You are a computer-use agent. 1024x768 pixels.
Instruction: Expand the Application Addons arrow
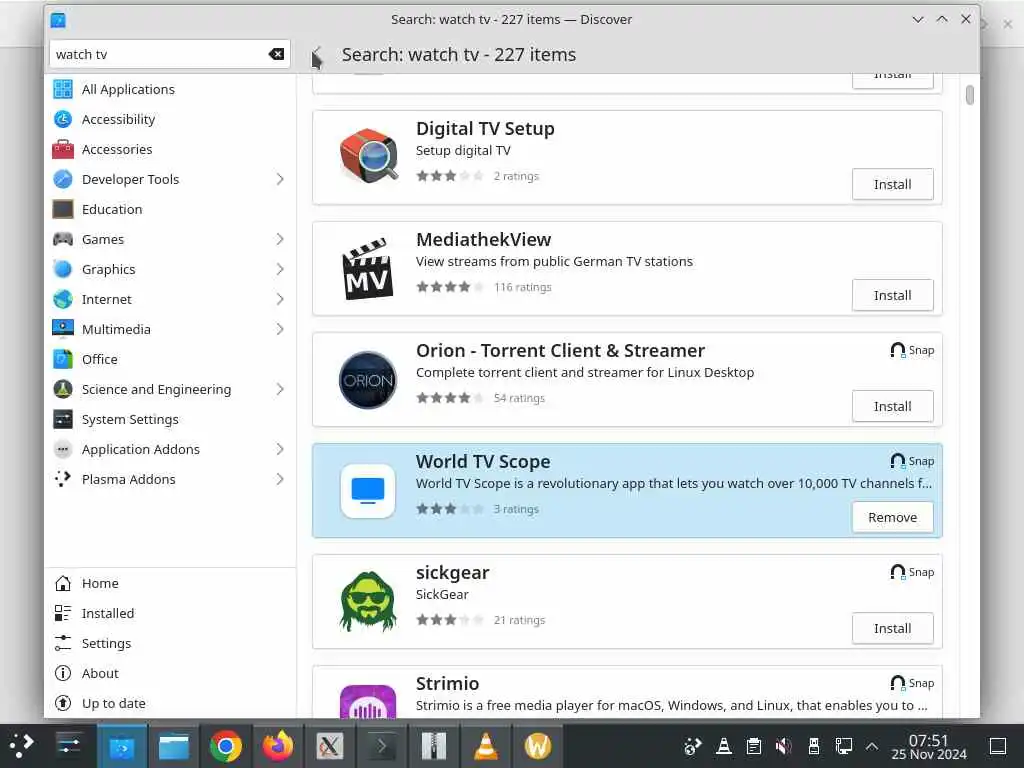pyautogui.click(x=280, y=449)
